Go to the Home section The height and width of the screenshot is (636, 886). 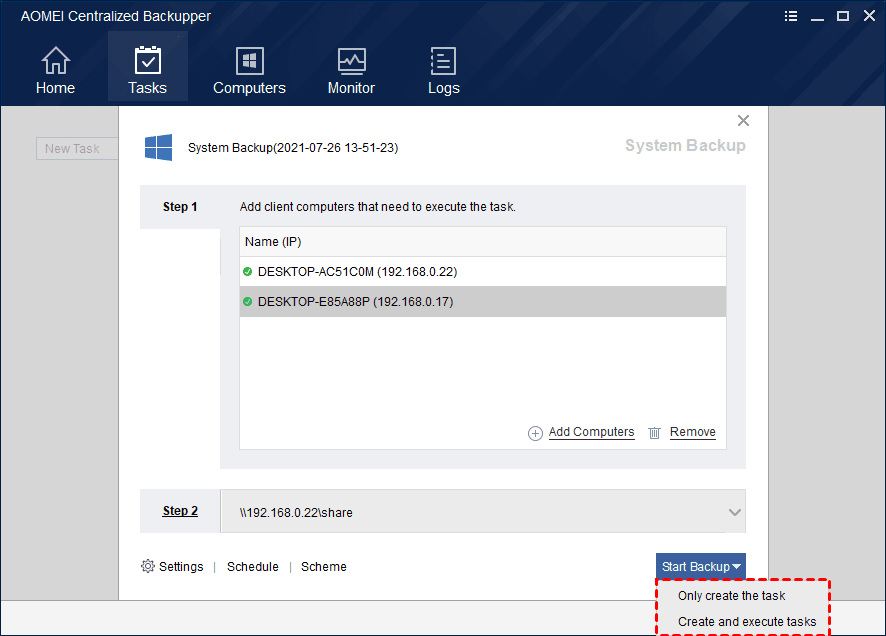pyautogui.click(x=55, y=70)
